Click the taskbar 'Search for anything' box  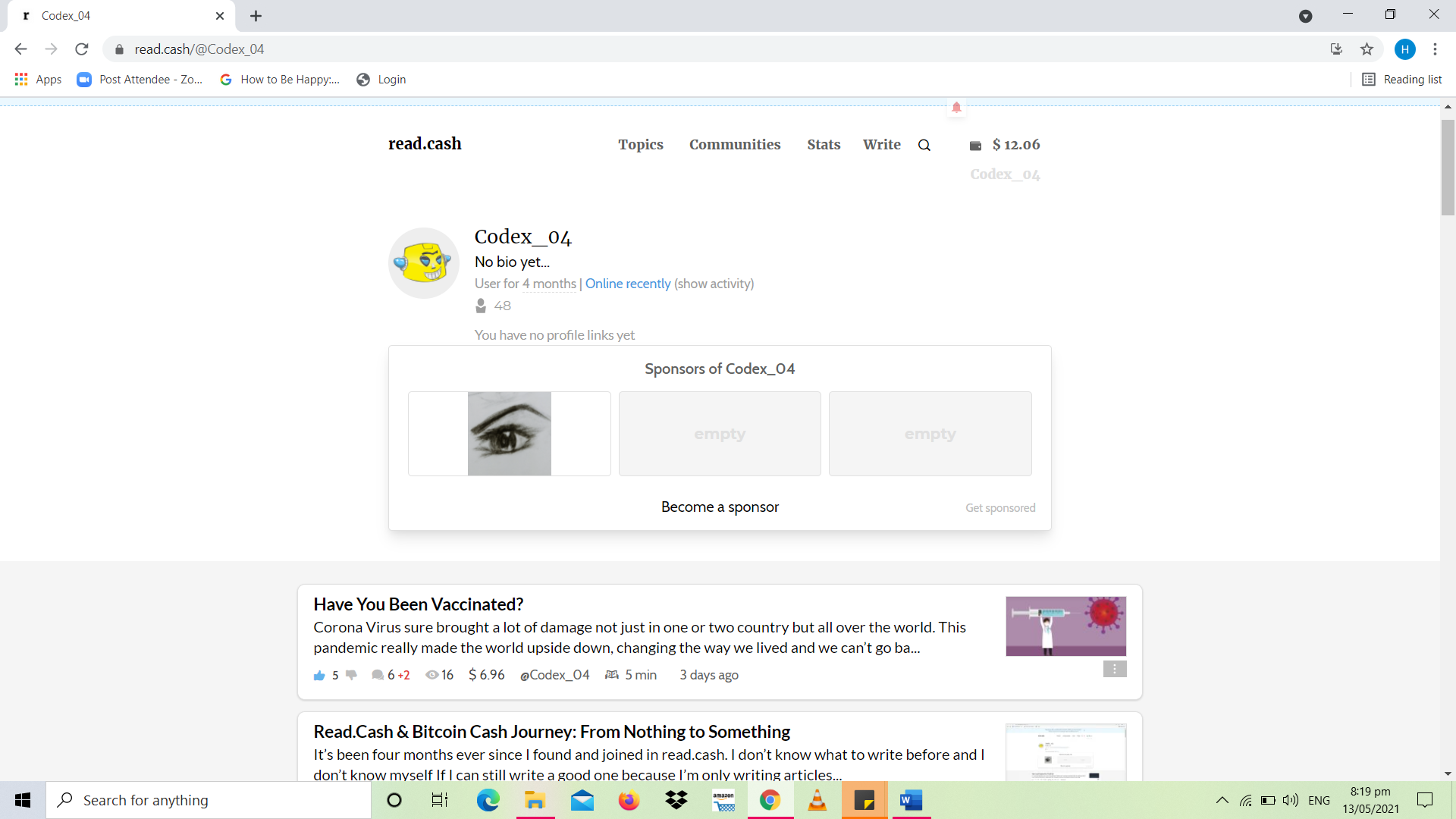[x=209, y=800]
